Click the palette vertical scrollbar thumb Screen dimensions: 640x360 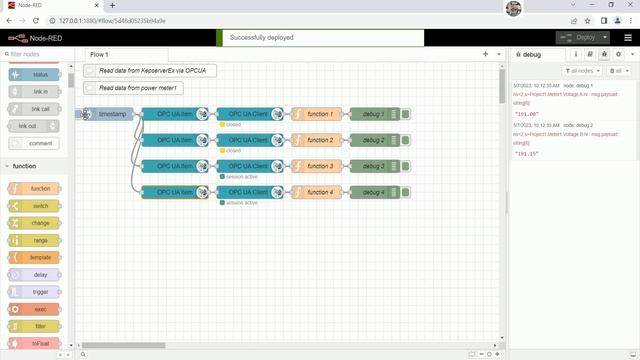[71, 80]
